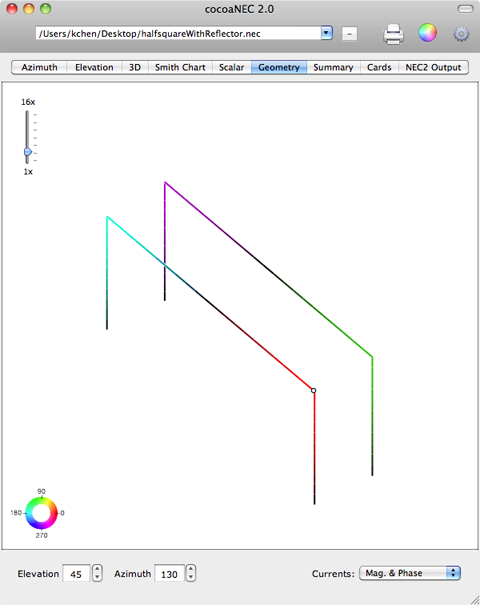This screenshot has width=480, height=605.
Task: Click the zoom slider handle
Action: coord(28,152)
